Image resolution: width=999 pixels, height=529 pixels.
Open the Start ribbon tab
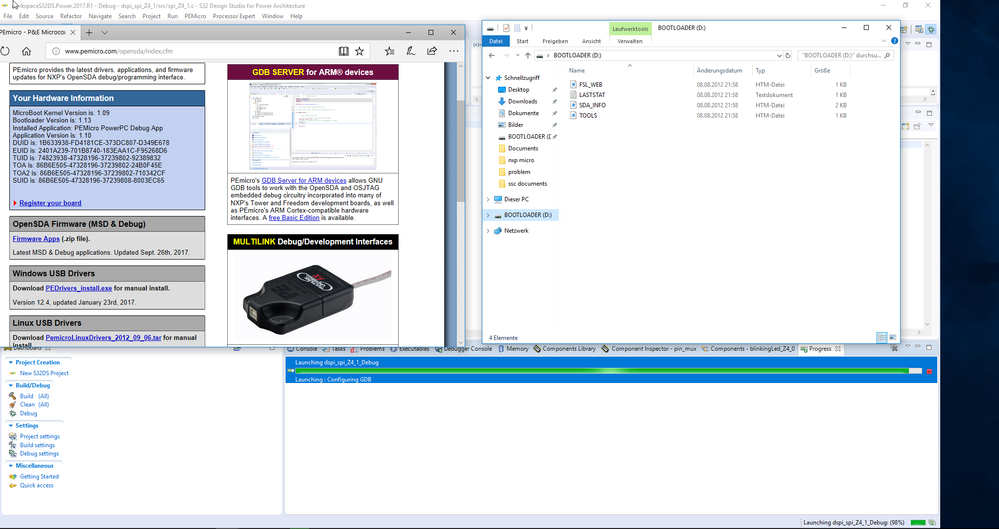click(522, 41)
